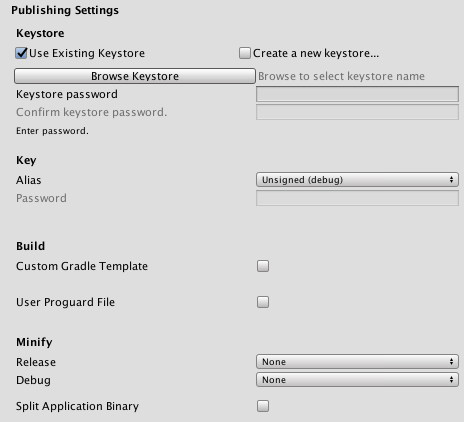Image resolution: width=464 pixels, height=422 pixels.
Task: Click the Release dropdown arrow indicator
Action: point(451,362)
